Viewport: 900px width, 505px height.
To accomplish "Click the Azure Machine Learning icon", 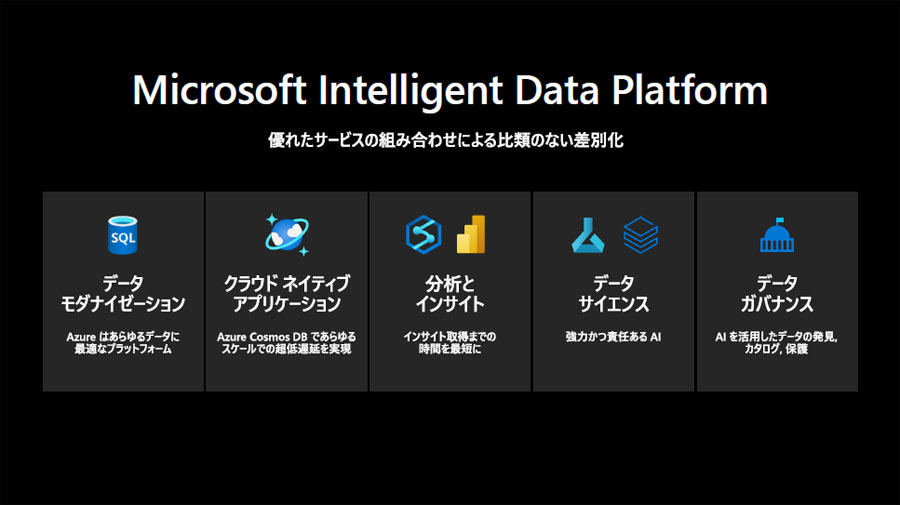I will coord(588,235).
